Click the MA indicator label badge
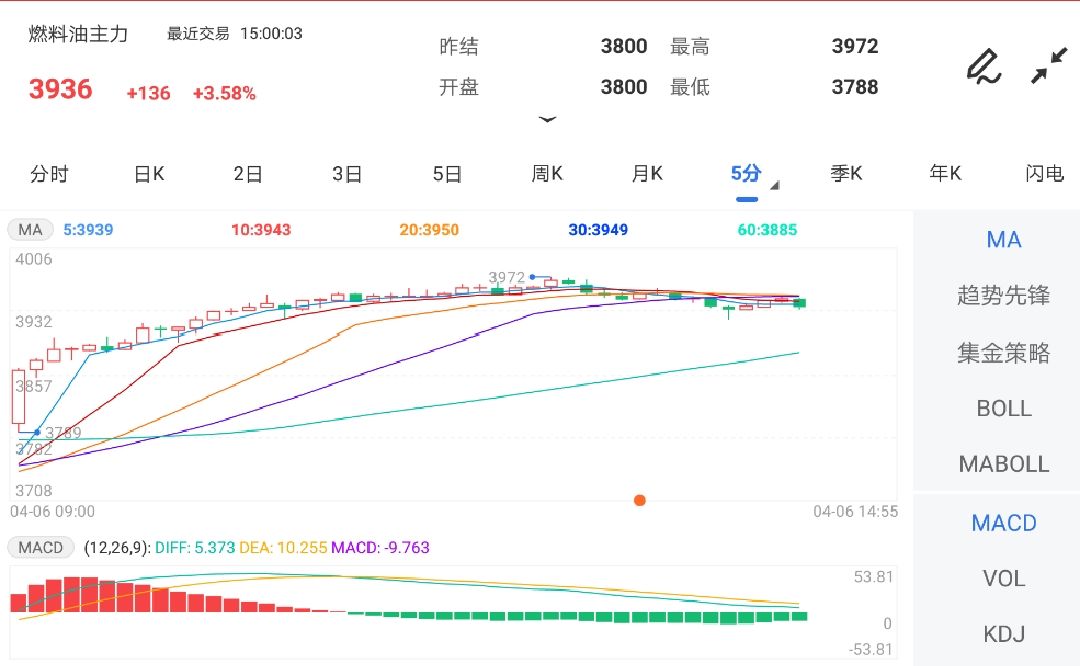 (30, 230)
